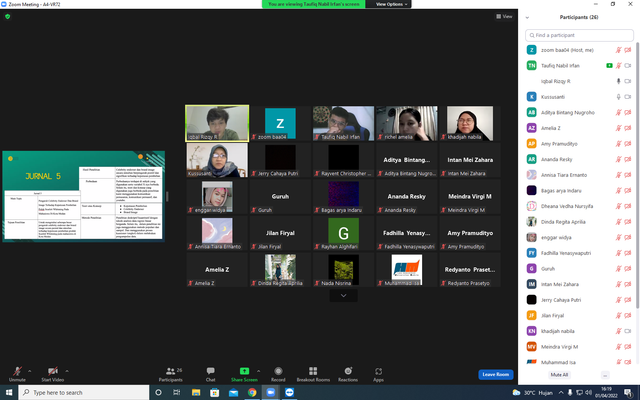
Task: Click the Windows Start button
Action: coord(9,392)
